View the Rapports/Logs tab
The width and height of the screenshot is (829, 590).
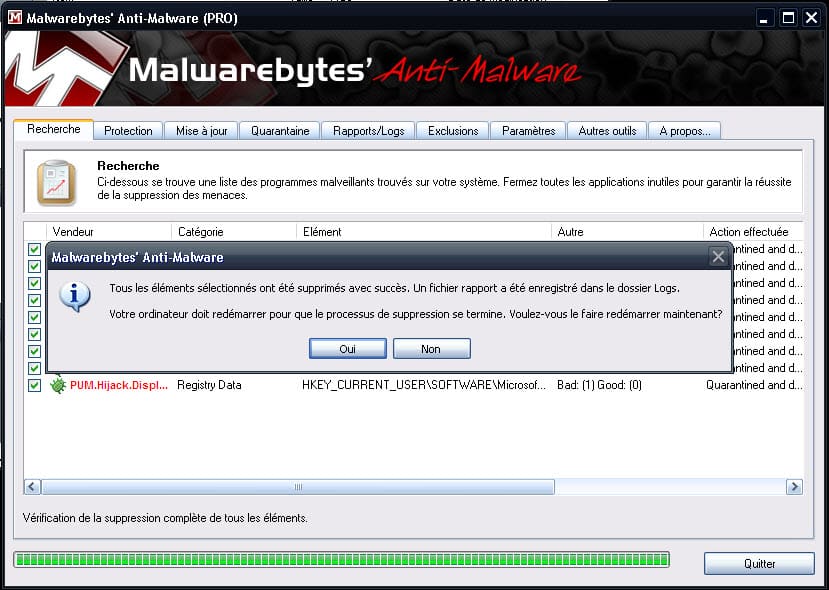(x=369, y=131)
